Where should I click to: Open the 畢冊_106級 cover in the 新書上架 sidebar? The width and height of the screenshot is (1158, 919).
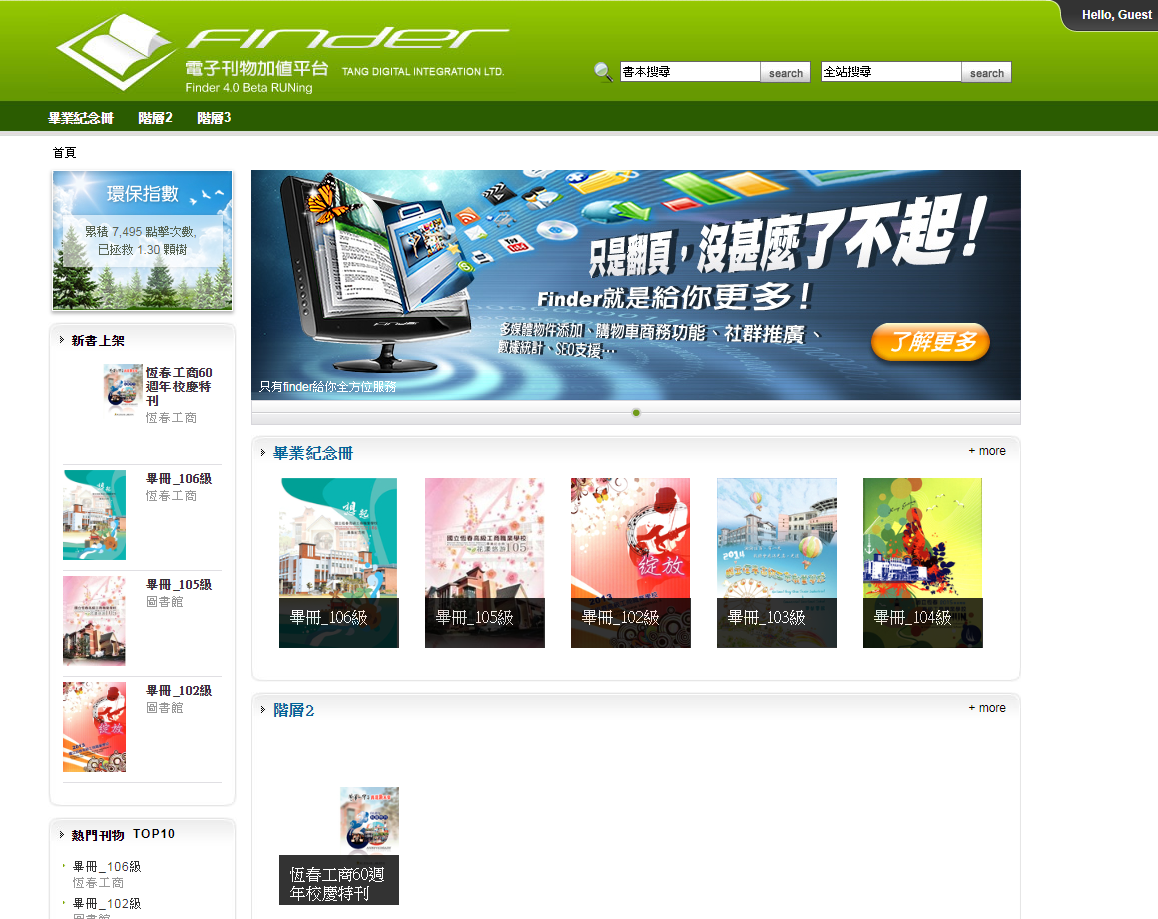95,515
